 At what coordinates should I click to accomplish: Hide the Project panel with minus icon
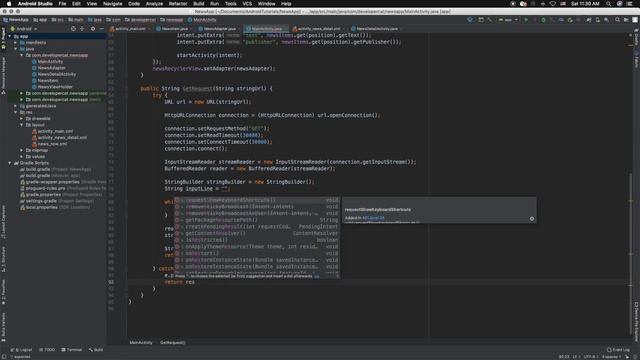(x=102, y=29)
